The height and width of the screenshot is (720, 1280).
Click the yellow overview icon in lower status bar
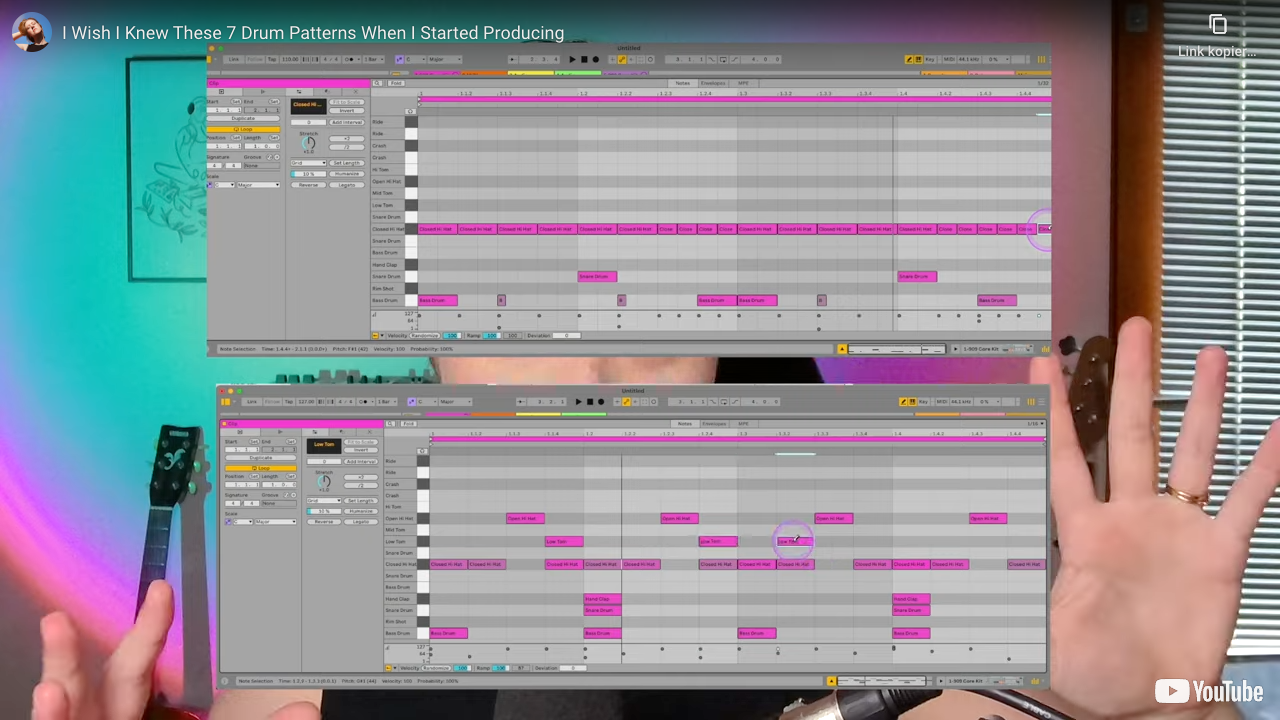pos(831,680)
